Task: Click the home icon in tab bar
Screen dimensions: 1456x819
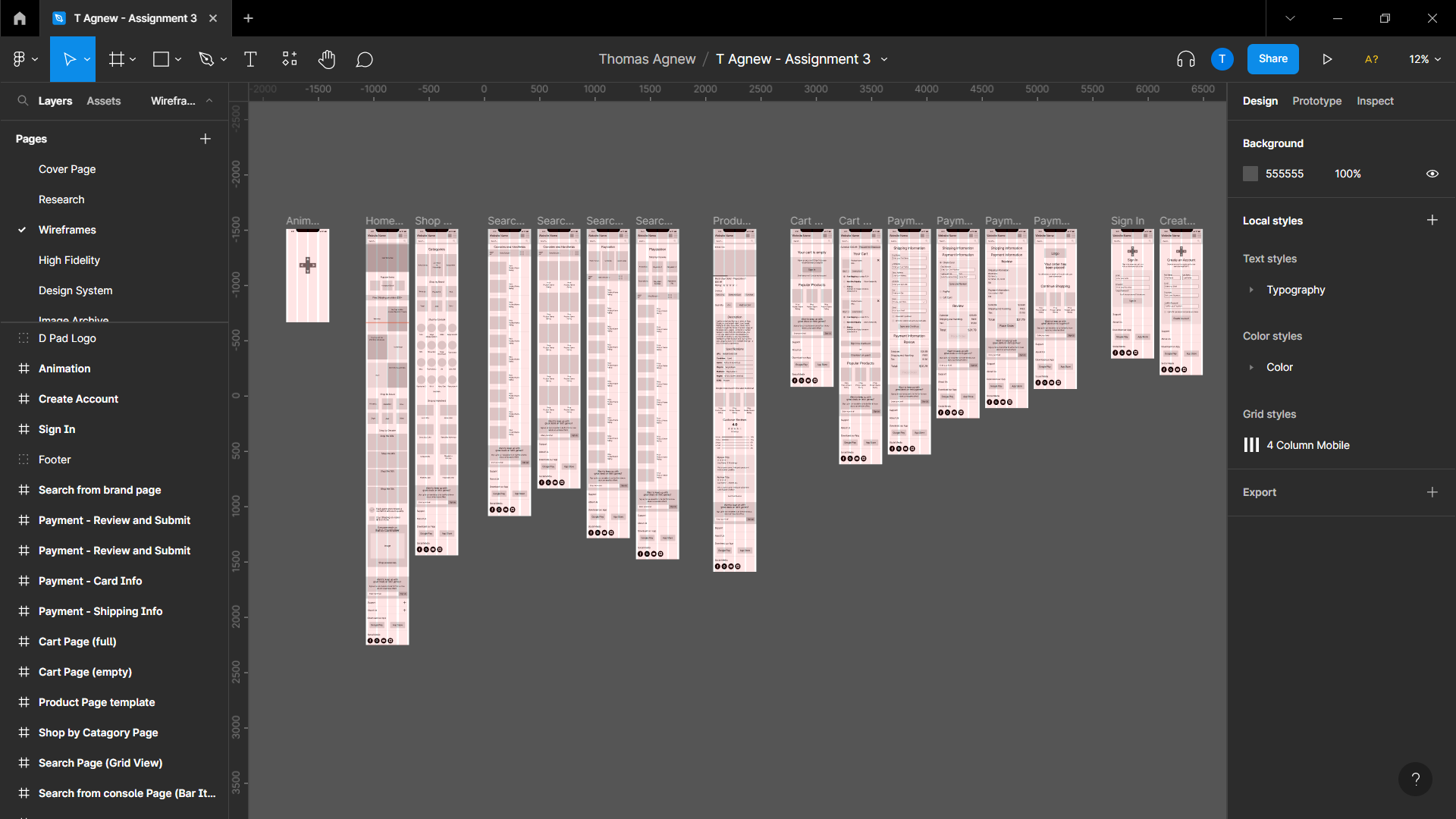Action: point(20,18)
